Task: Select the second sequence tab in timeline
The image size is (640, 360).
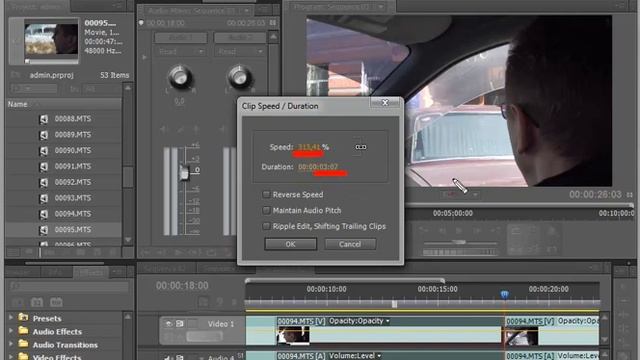Action: pyautogui.click(x=220, y=269)
